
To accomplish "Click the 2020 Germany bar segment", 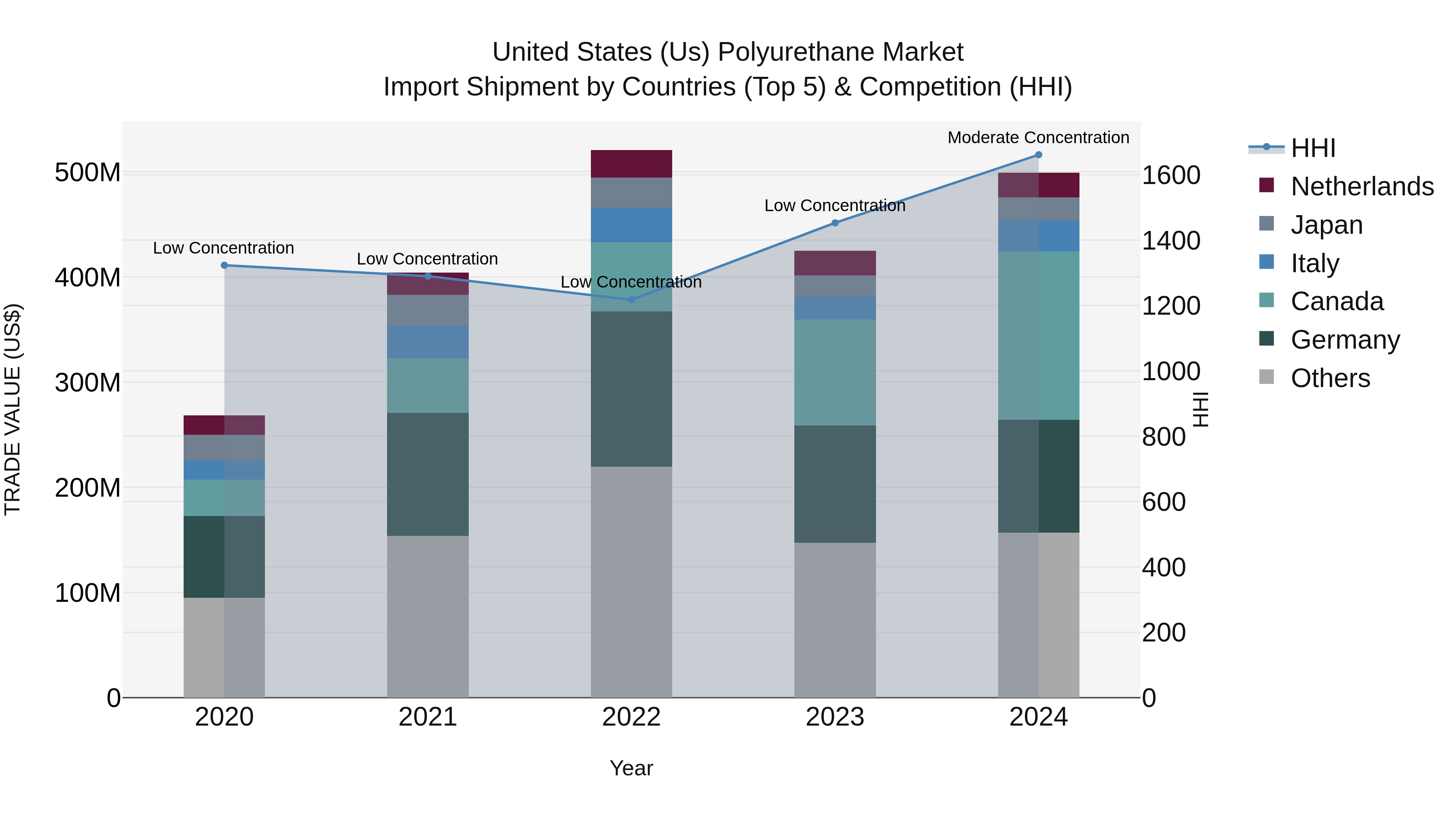I will (x=224, y=557).
